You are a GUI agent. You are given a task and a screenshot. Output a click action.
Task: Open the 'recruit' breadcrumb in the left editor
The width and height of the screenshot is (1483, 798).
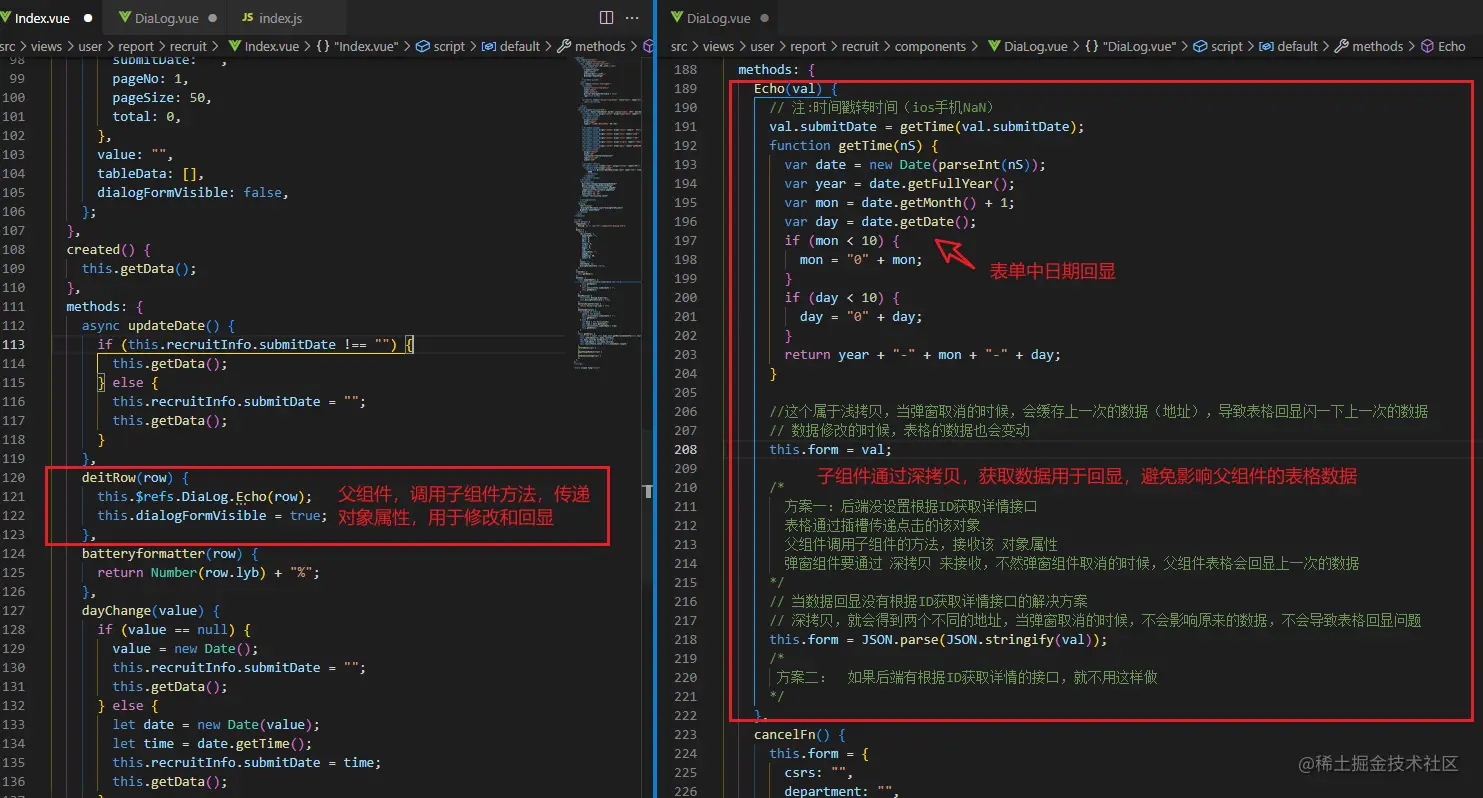188,46
